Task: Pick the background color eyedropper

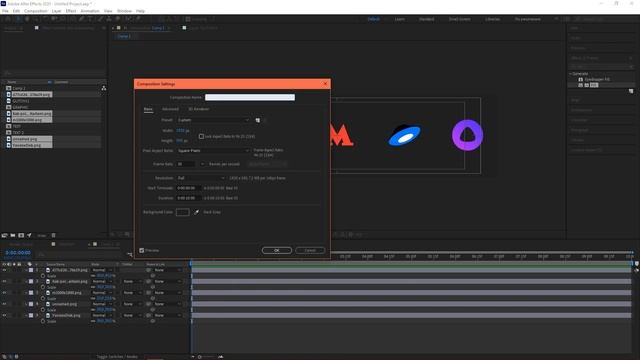Action: pos(196,212)
